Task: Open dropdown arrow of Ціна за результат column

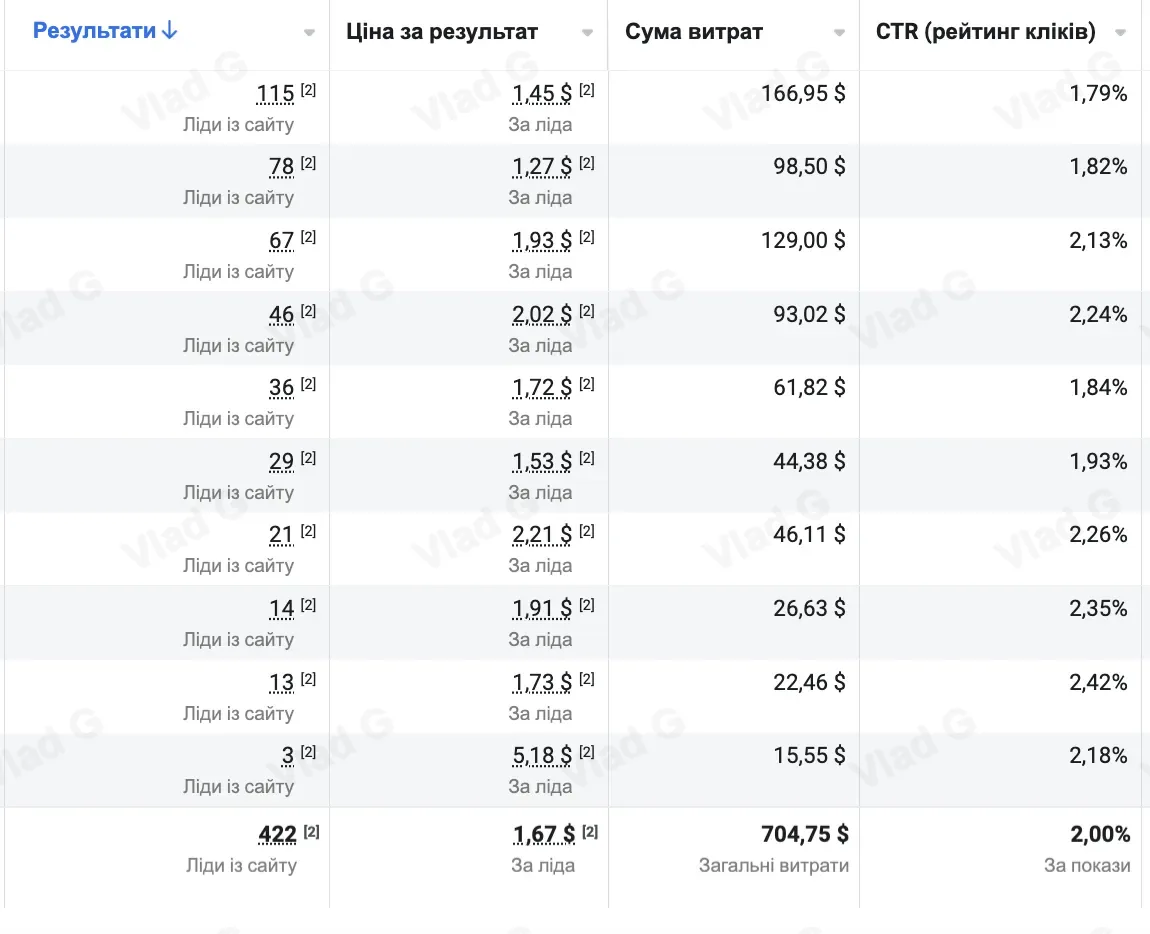Action: coord(587,32)
